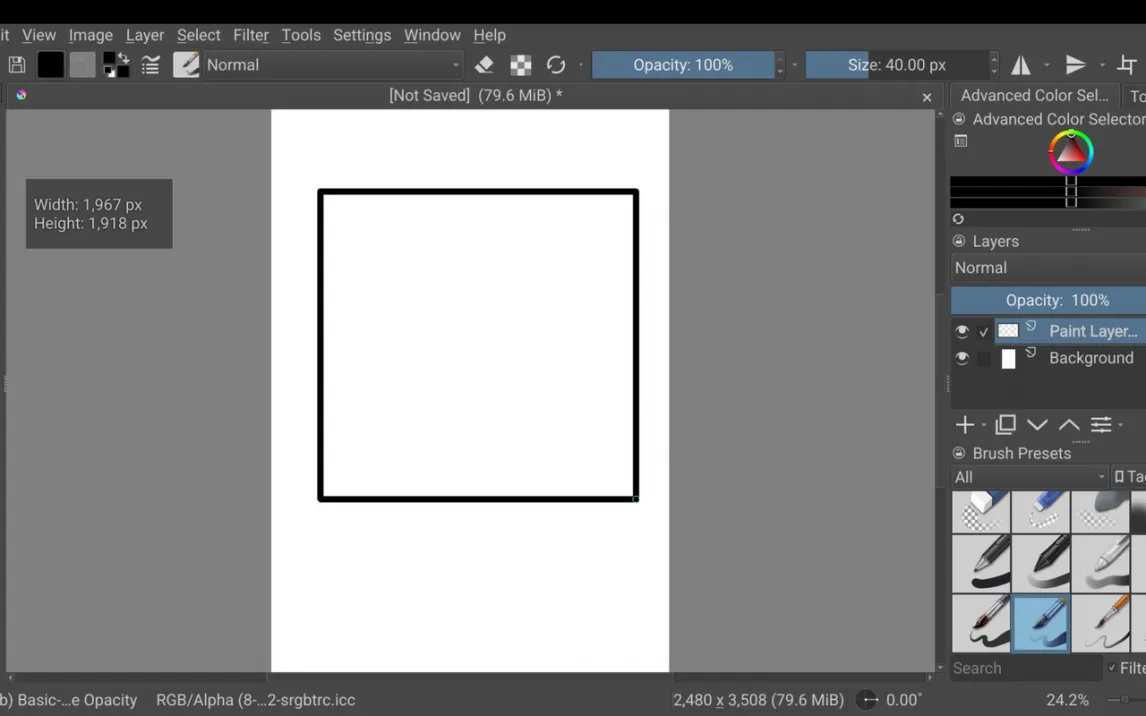Toggle the Filter checkbox beside brush search
The image size is (1146, 716).
pyautogui.click(x=1112, y=668)
